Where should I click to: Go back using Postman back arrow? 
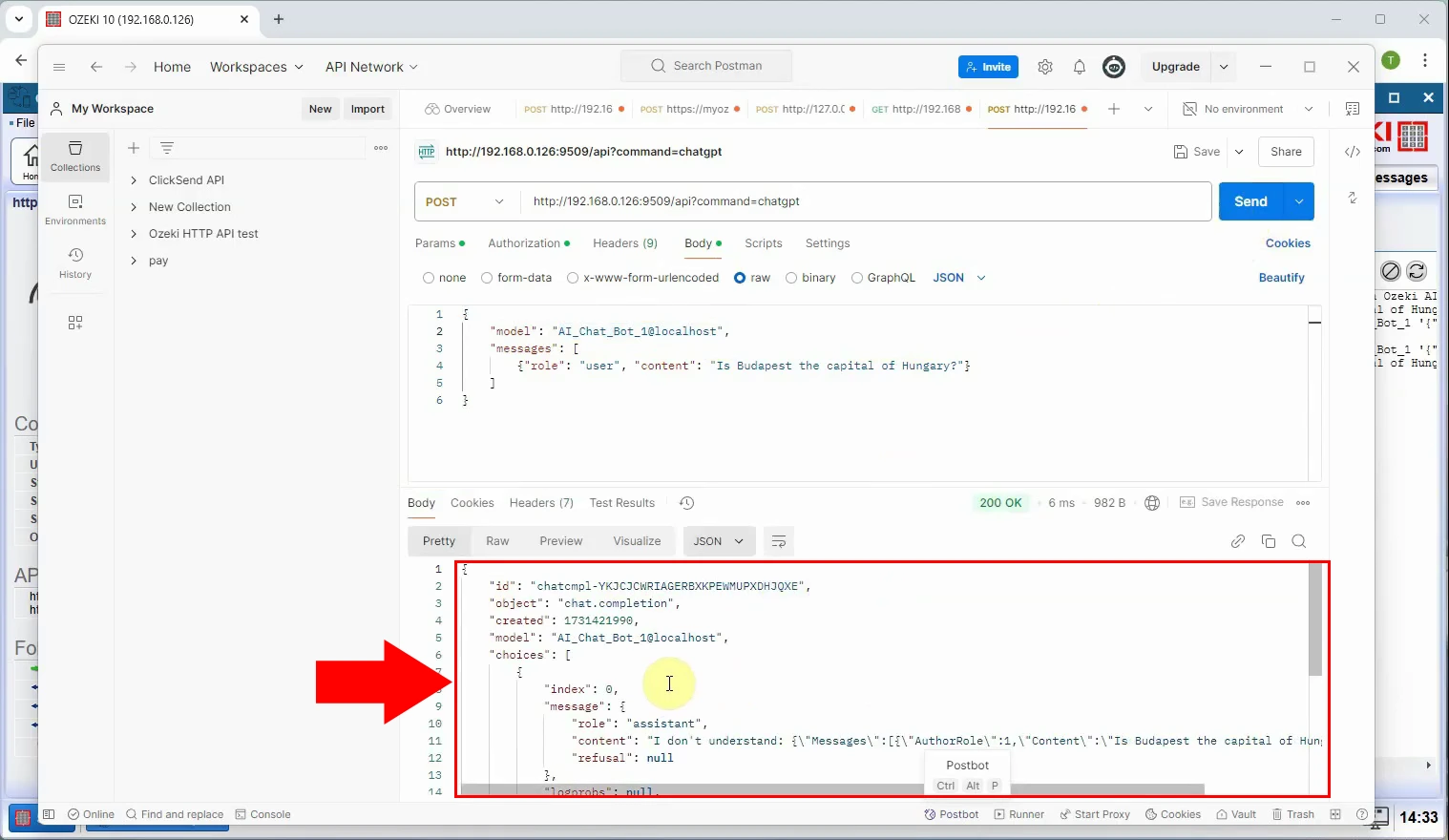coord(95,67)
